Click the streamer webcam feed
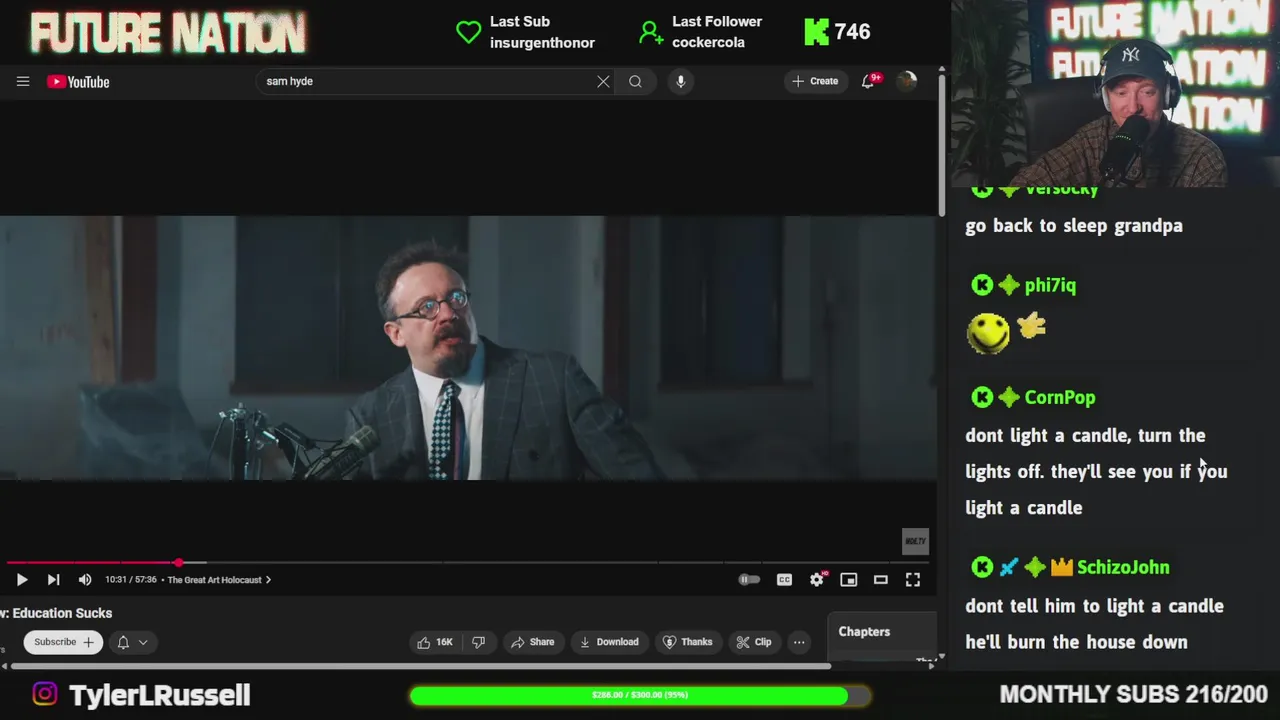The width and height of the screenshot is (1280, 720). [1115, 93]
